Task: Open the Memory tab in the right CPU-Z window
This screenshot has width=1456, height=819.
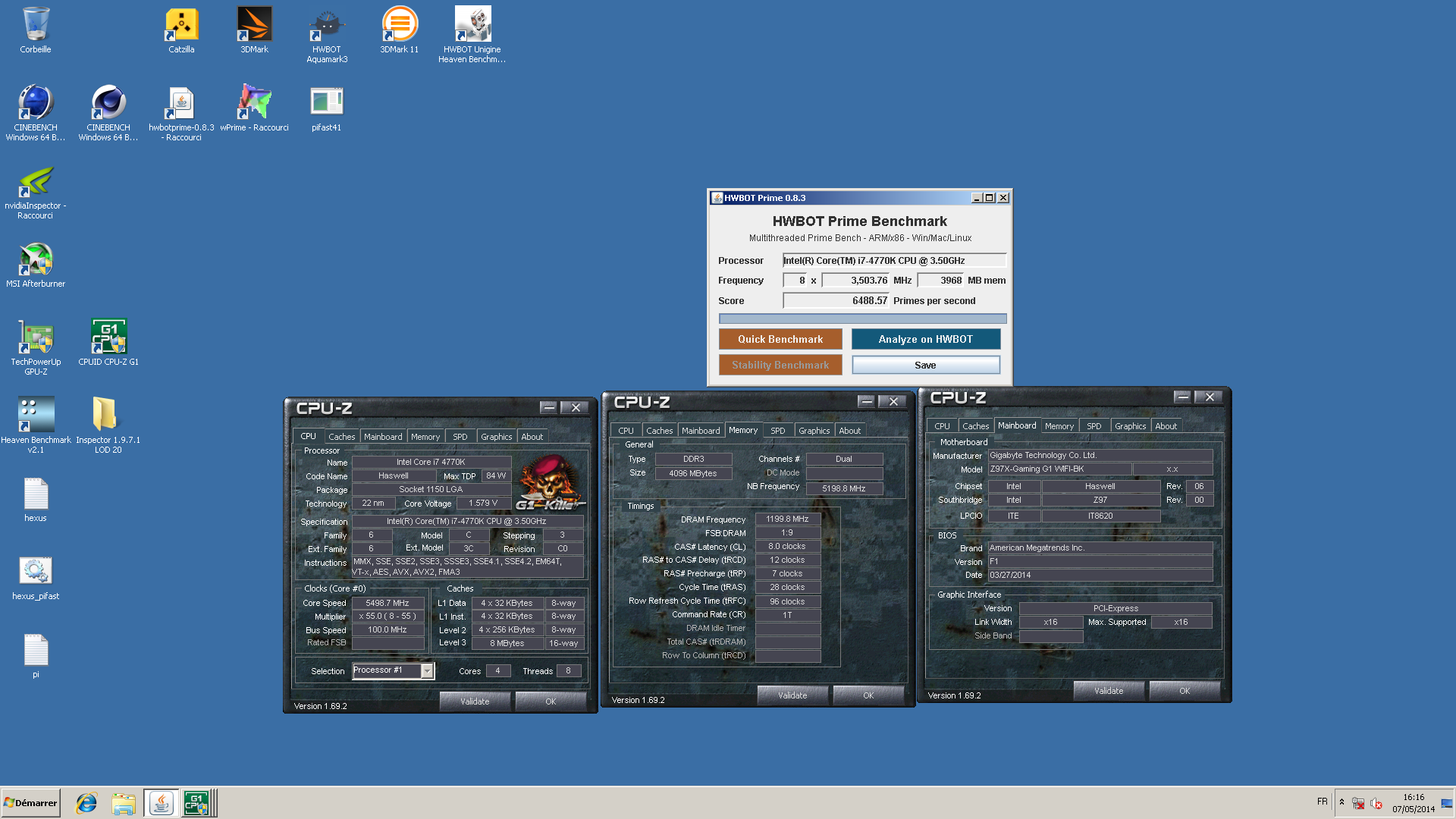Action: [x=1059, y=426]
